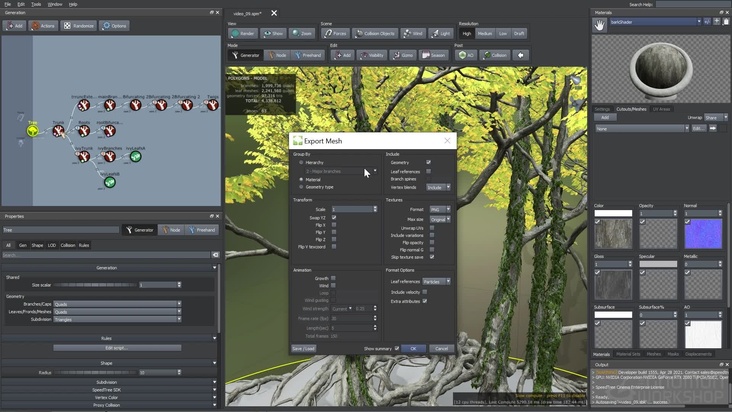Select the Hierarchy group-by radio button

point(301,162)
